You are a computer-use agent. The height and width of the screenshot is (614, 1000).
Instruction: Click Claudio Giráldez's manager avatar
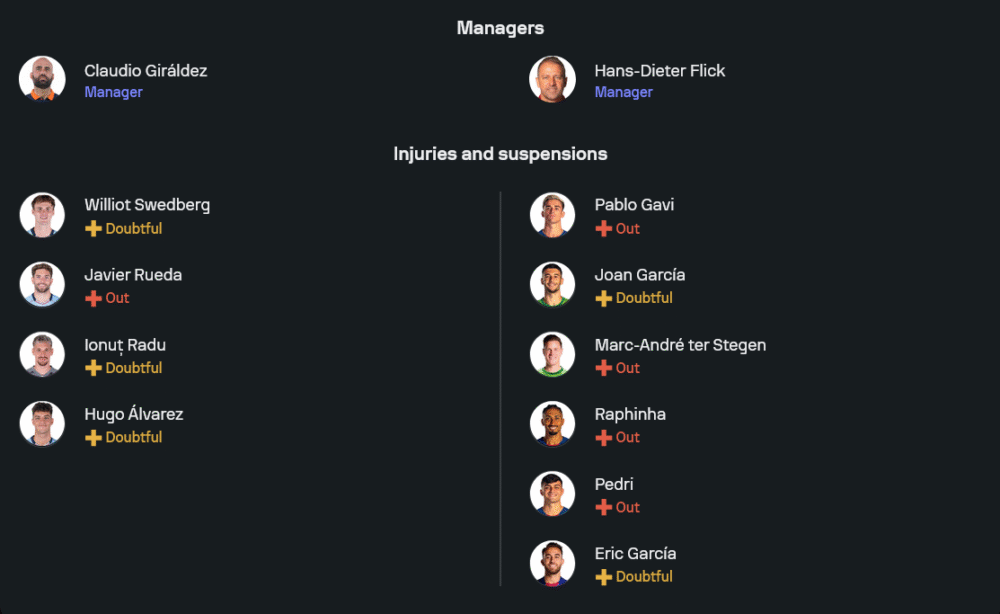tap(42, 79)
